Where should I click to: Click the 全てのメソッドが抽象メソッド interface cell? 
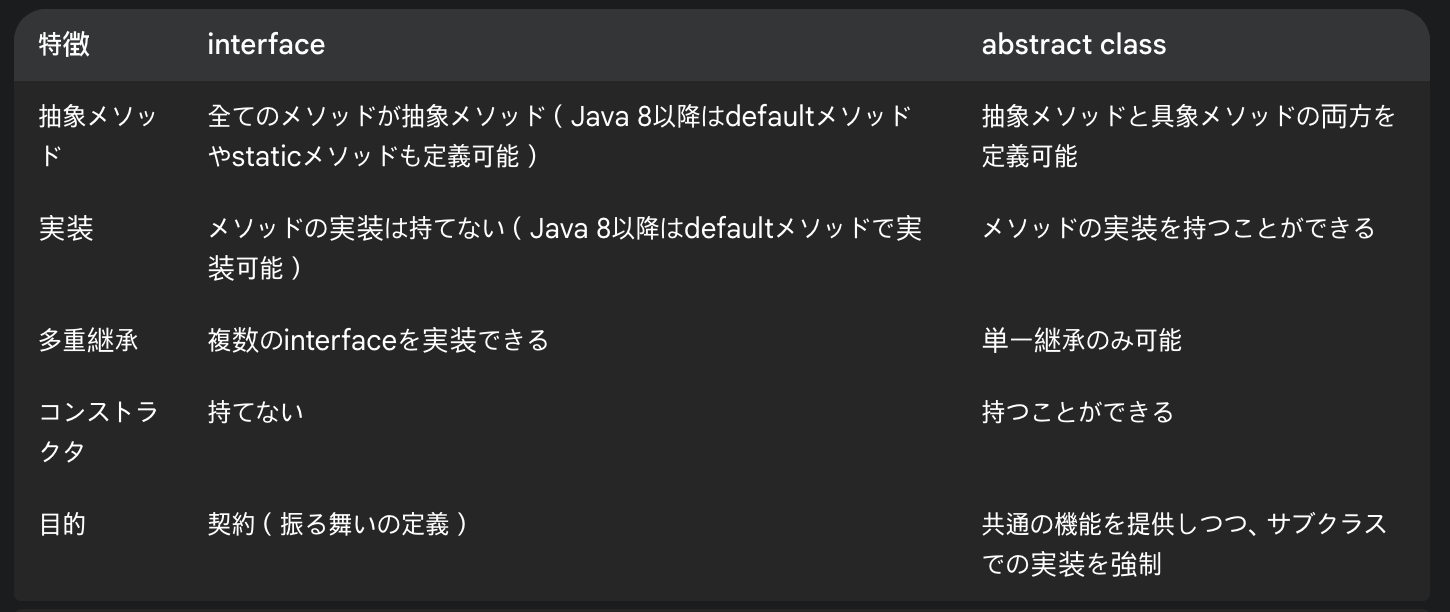560,136
